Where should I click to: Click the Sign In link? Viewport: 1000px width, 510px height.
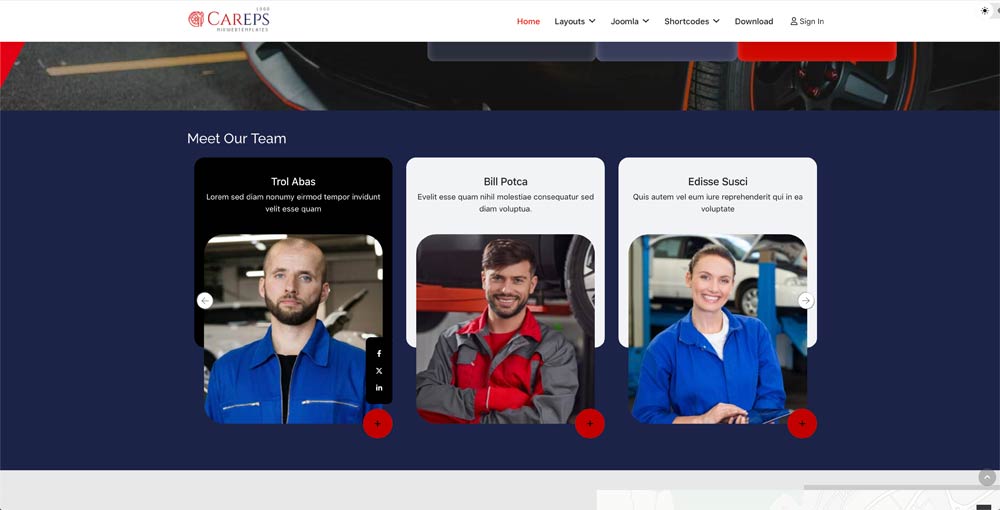point(807,21)
